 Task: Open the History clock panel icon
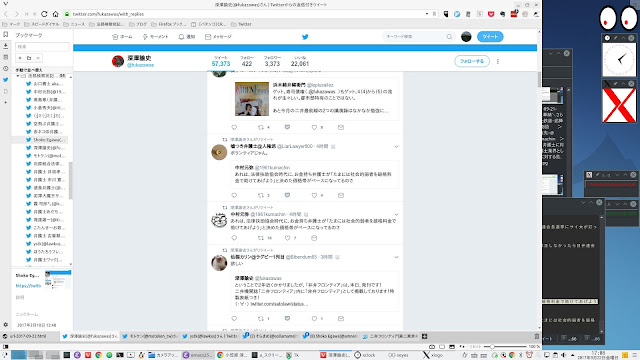click(5, 69)
